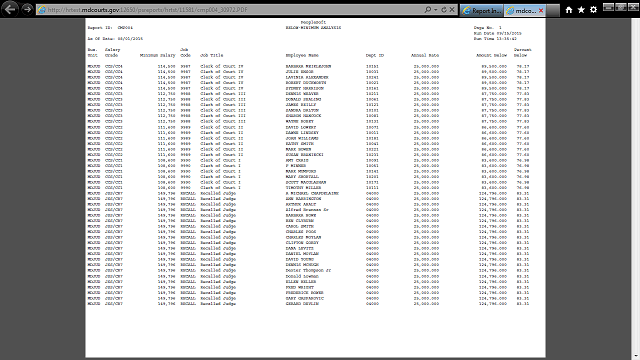Click the Dept ID column header

pos(374,55)
